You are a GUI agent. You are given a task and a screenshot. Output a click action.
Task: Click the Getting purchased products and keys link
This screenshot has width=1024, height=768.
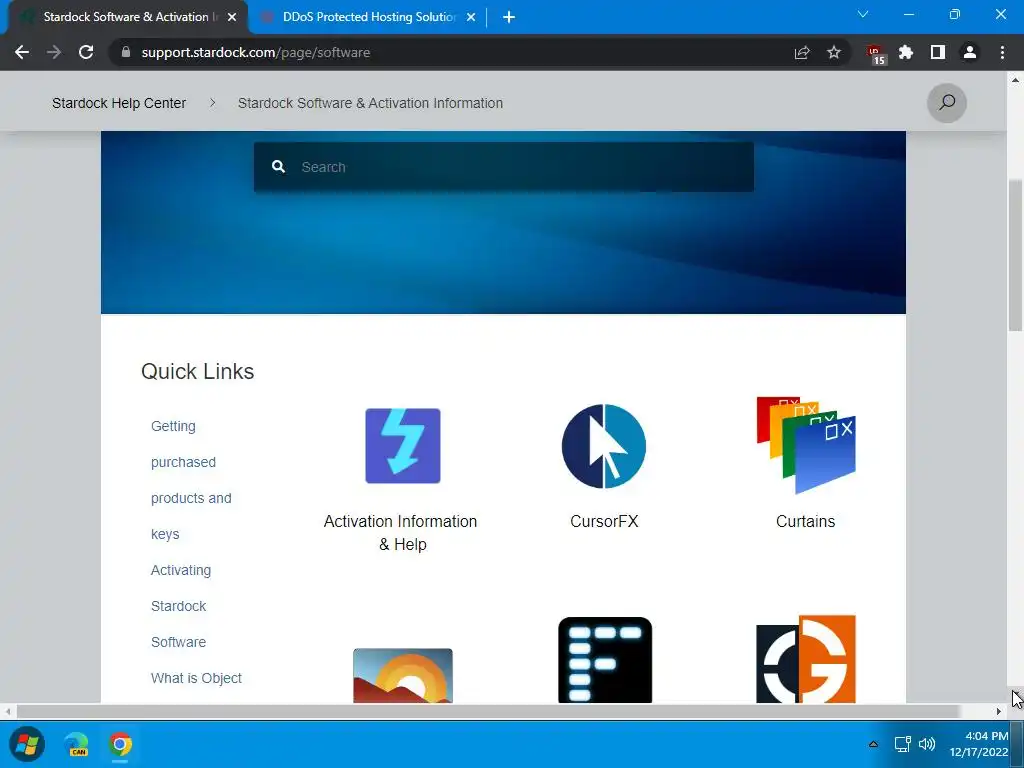(191, 480)
